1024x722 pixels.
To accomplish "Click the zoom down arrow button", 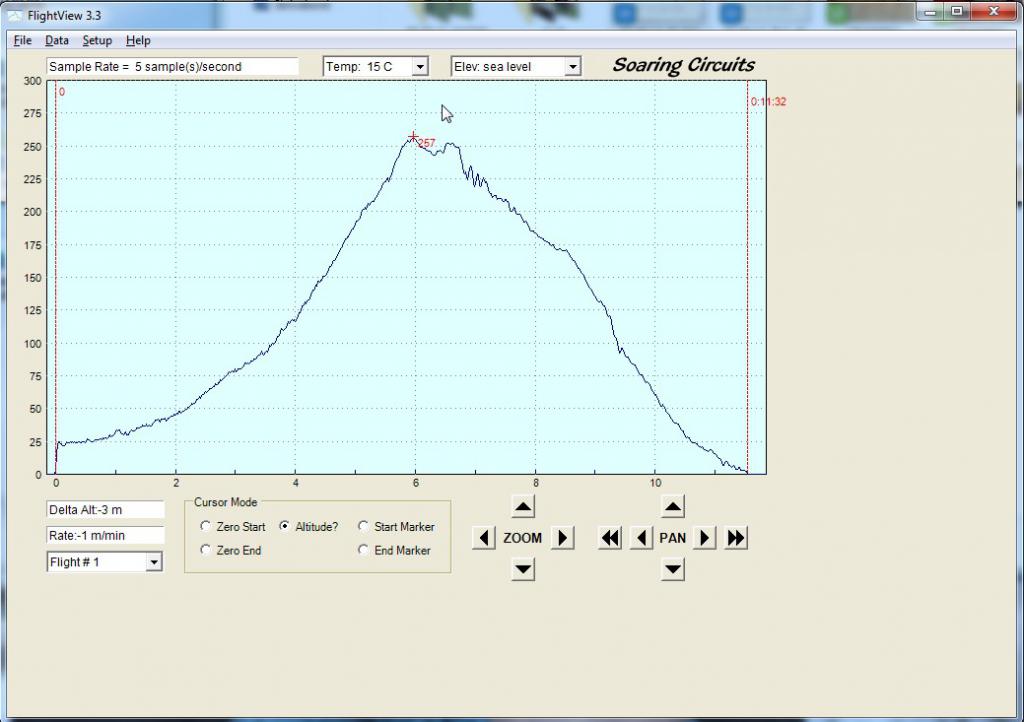I will coord(523,569).
